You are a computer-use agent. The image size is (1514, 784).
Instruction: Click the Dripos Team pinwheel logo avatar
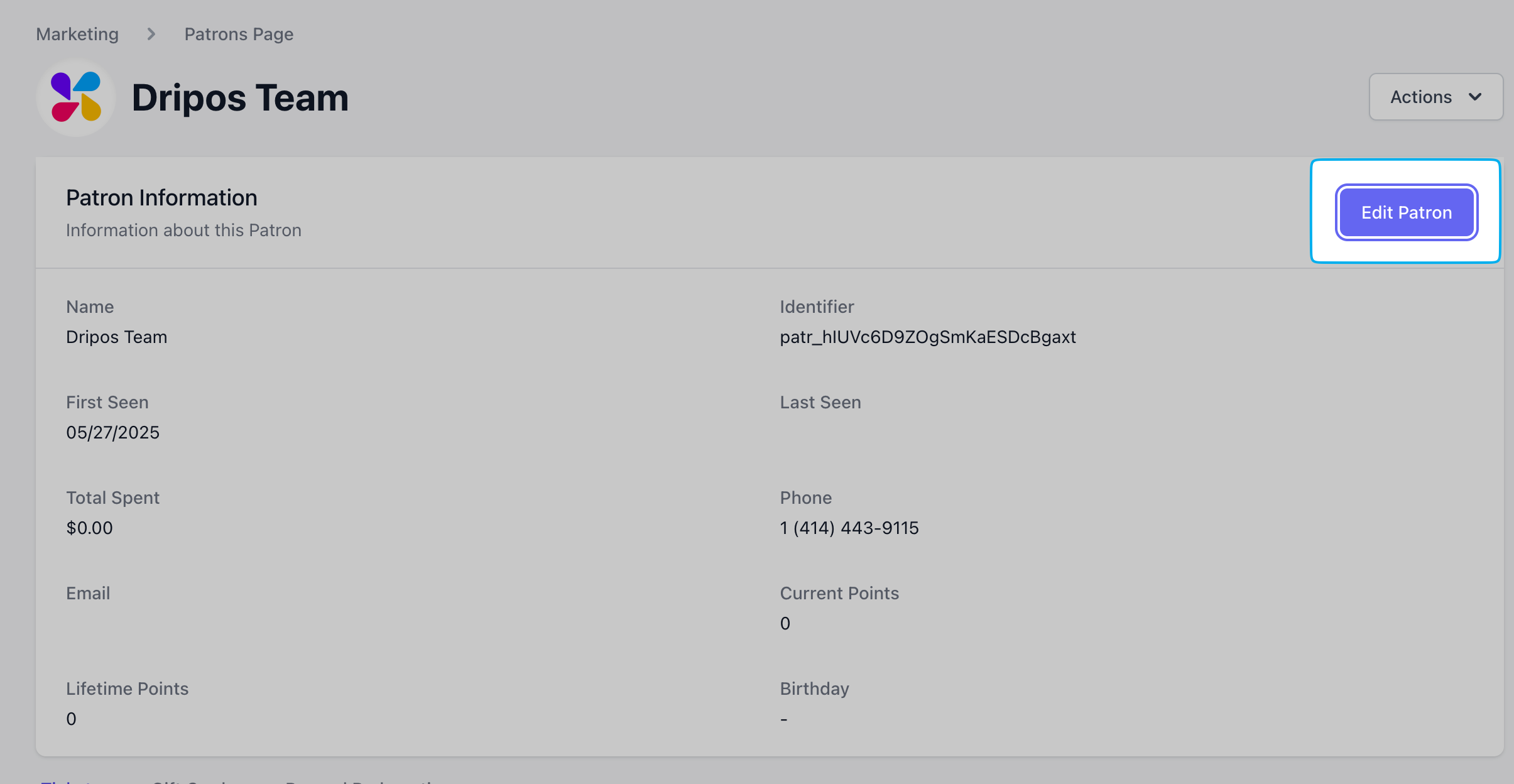coord(76,97)
